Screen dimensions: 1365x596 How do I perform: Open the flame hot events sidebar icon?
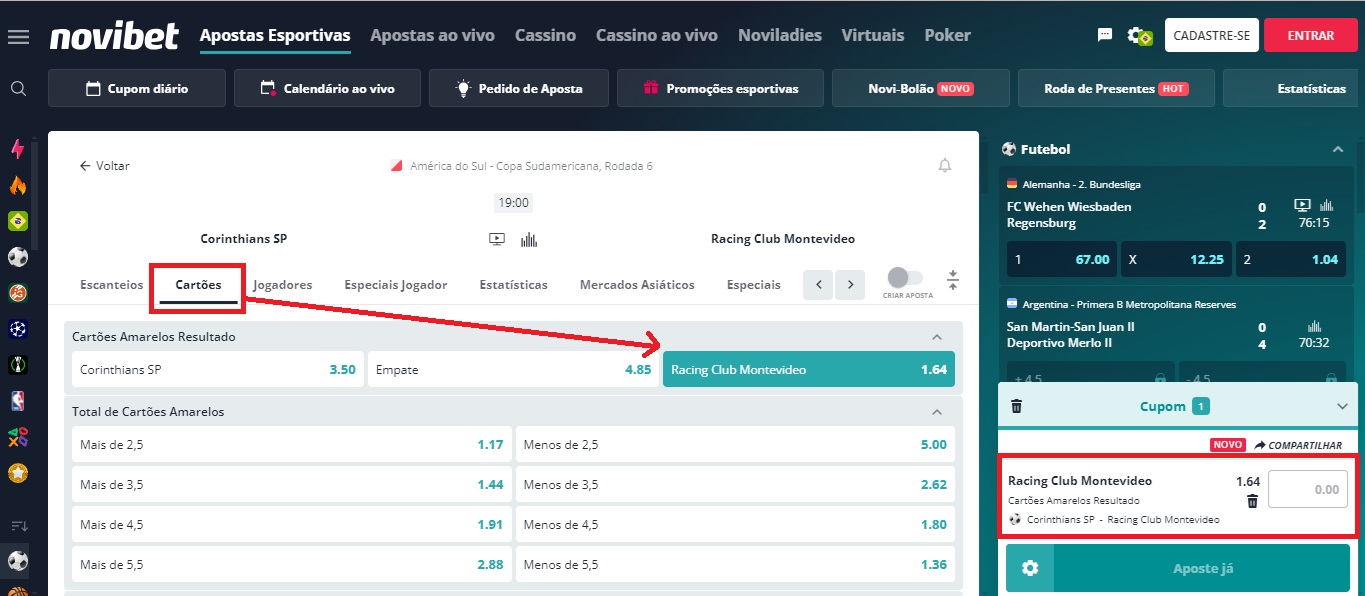(x=18, y=185)
